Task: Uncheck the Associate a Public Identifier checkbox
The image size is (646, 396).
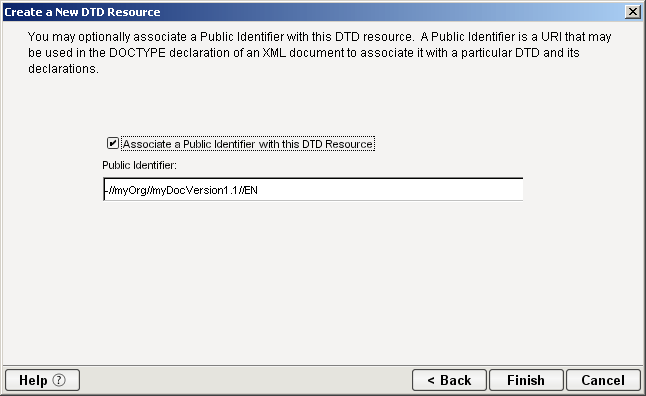Action: pyautogui.click(x=112, y=143)
